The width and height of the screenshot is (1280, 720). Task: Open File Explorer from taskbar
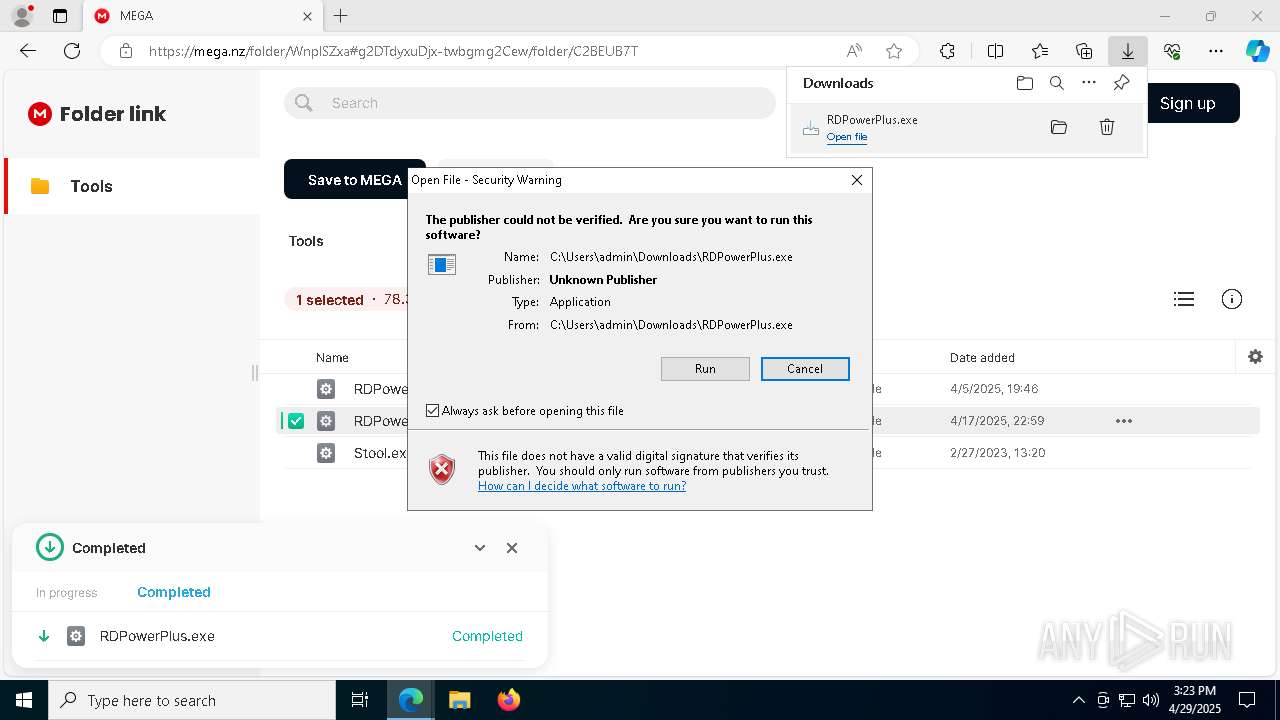459,700
